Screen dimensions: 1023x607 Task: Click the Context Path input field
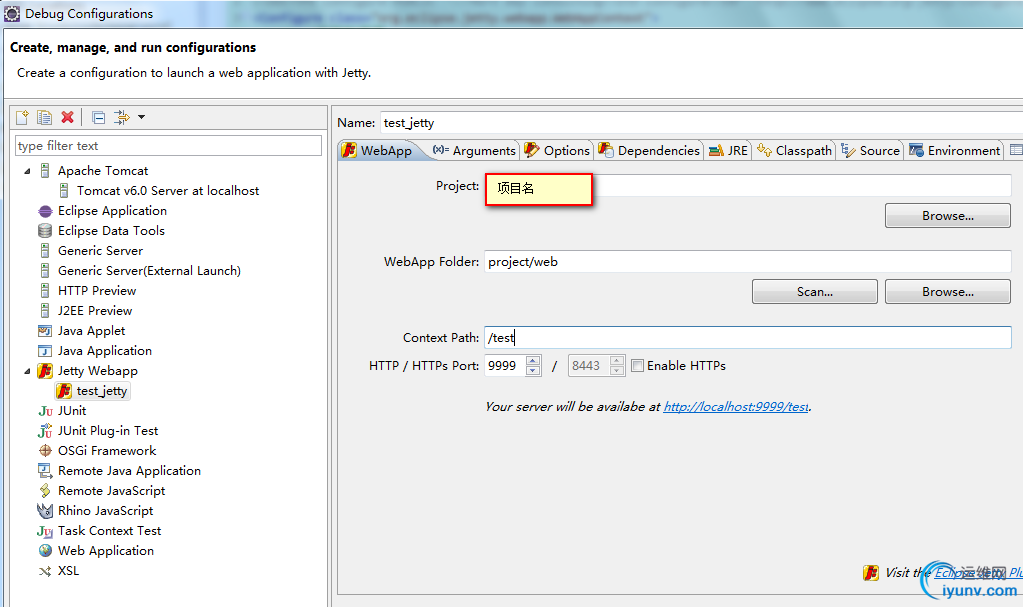(x=748, y=337)
